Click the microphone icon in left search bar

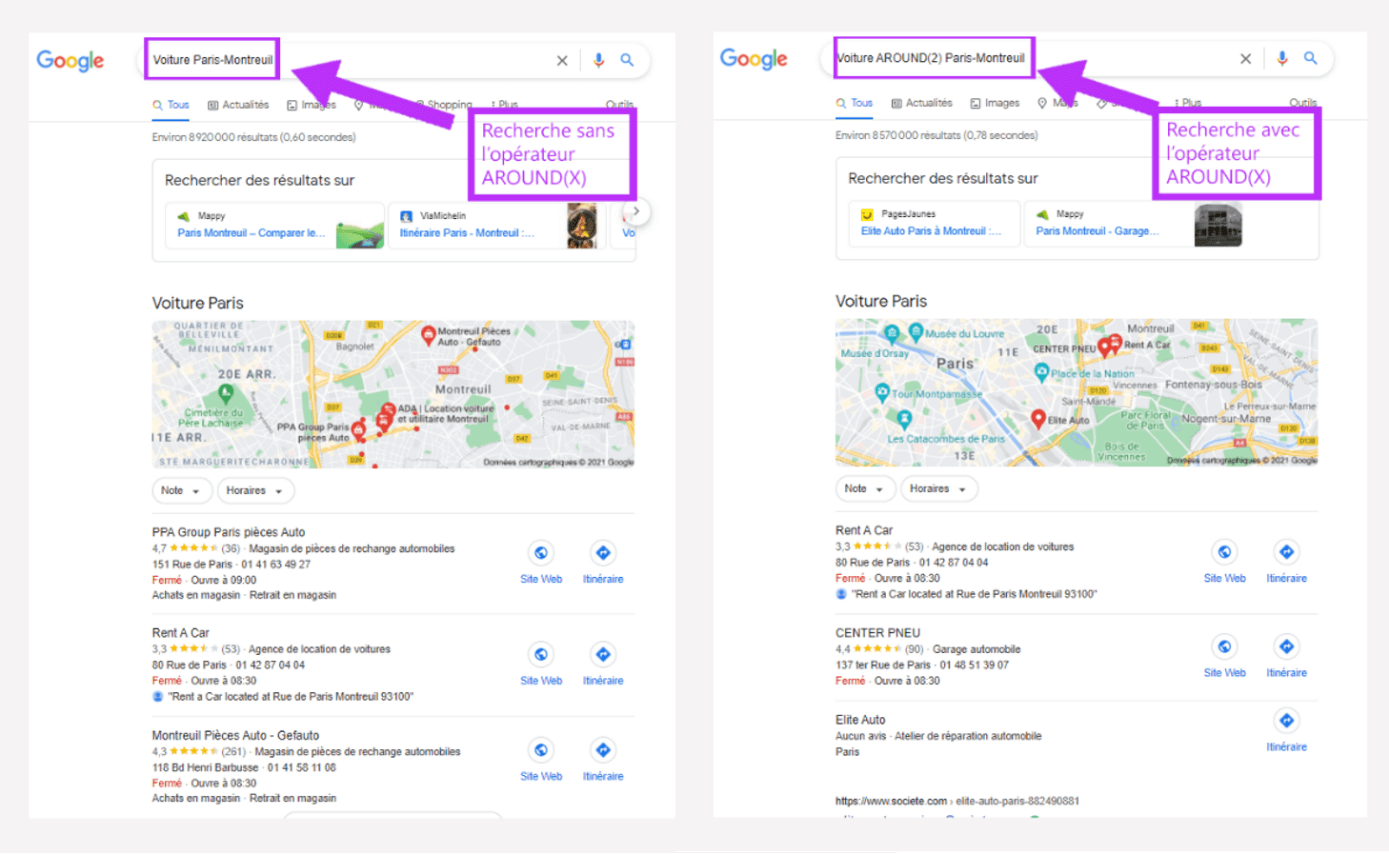click(598, 60)
